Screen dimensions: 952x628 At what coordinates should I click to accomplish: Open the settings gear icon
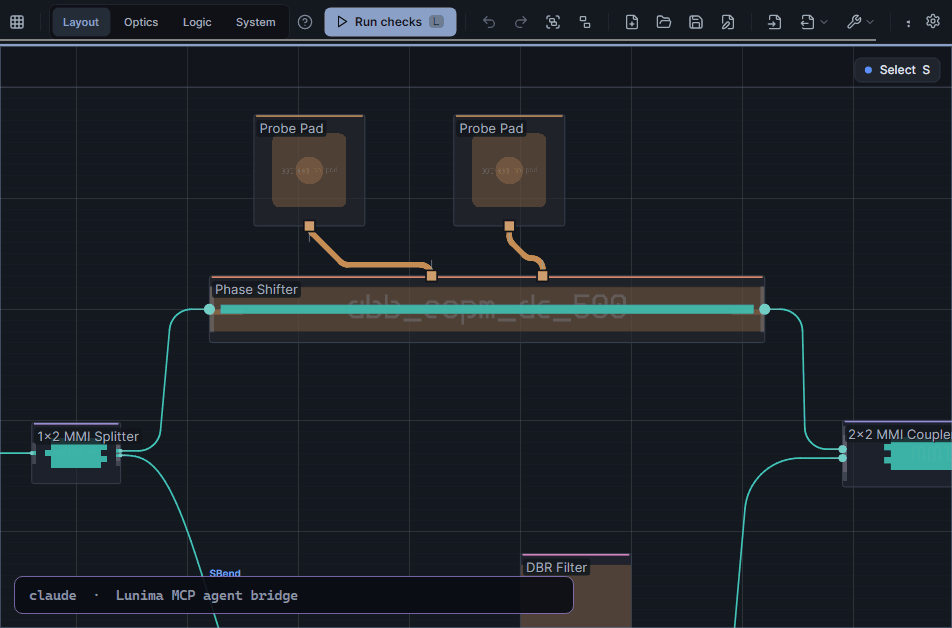click(x=933, y=21)
